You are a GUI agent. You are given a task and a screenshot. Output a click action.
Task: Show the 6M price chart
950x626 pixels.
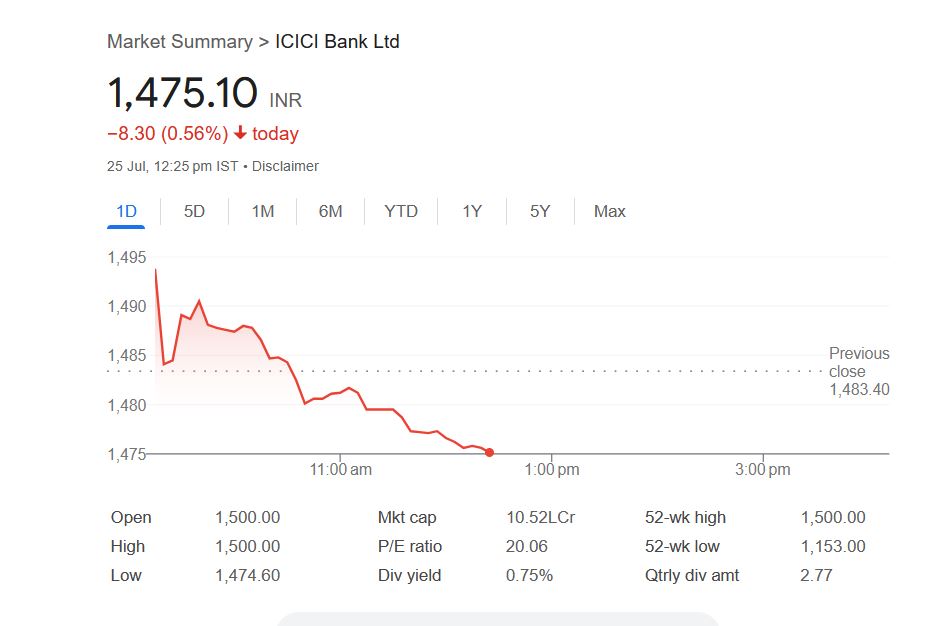coord(330,211)
